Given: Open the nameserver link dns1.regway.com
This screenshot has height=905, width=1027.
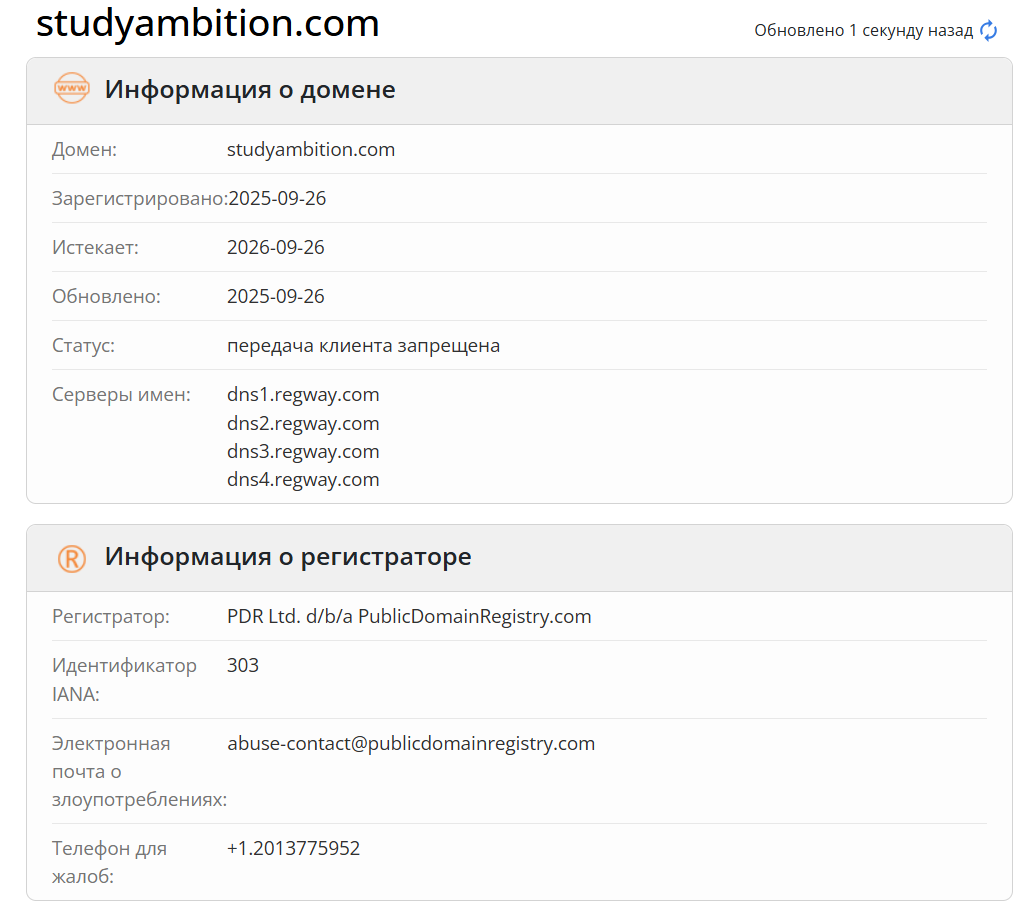Looking at the screenshot, I should [302, 394].
